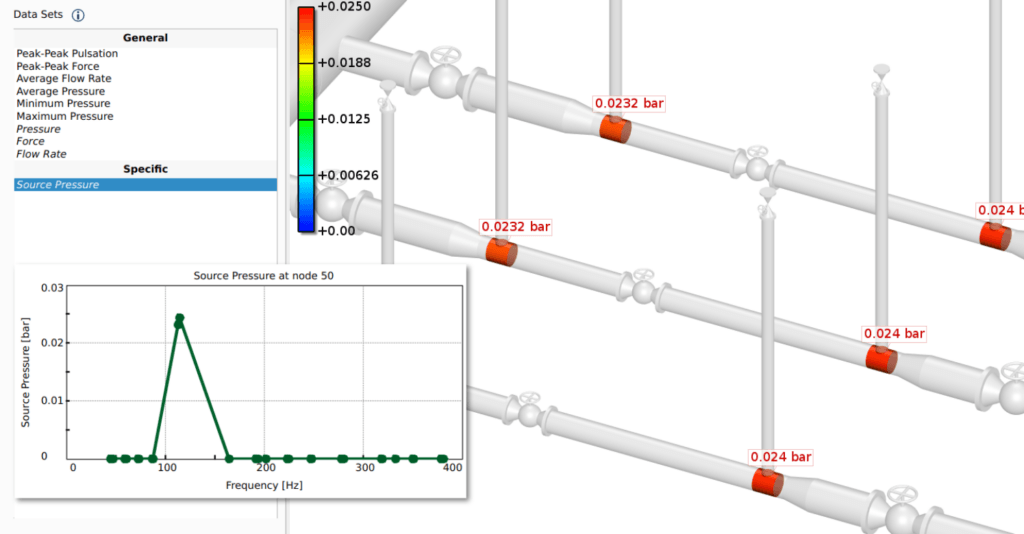Select Peak-Peak Pulsation data set

pyautogui.click(x=67, y=54)
